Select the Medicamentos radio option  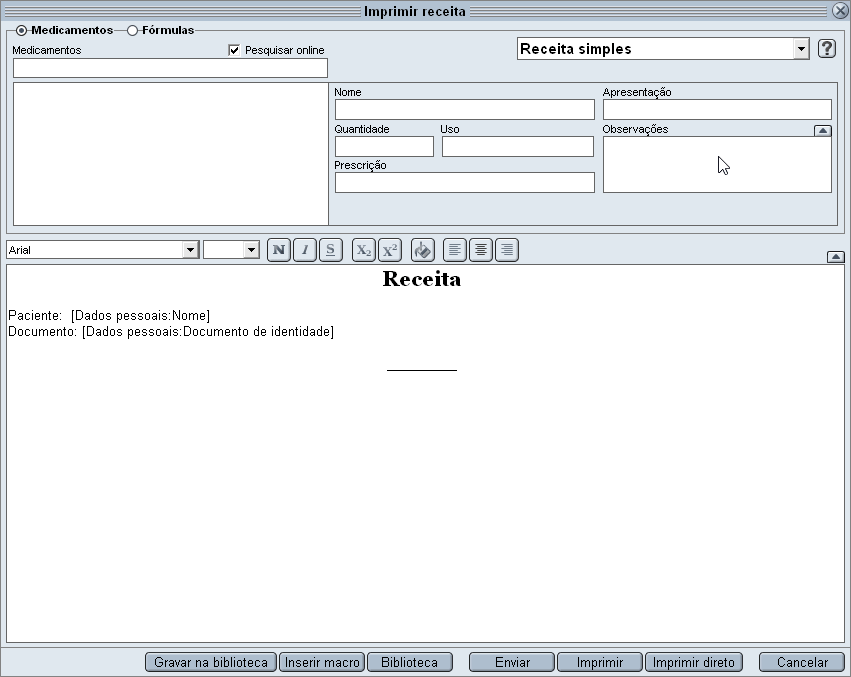pos(21,30)
